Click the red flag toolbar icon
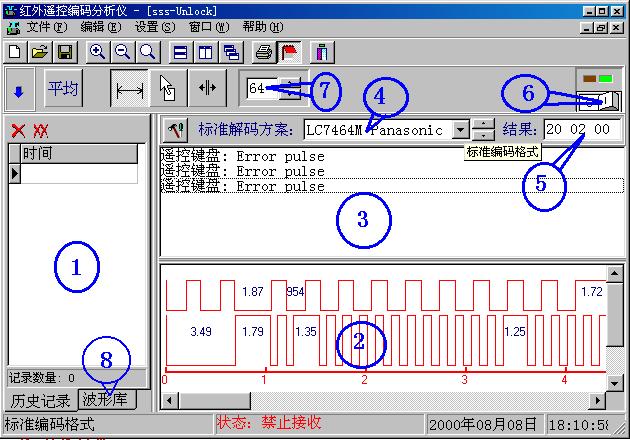Image resolution: width=630 pixels, height=440 pixels. tap(287, 52)
